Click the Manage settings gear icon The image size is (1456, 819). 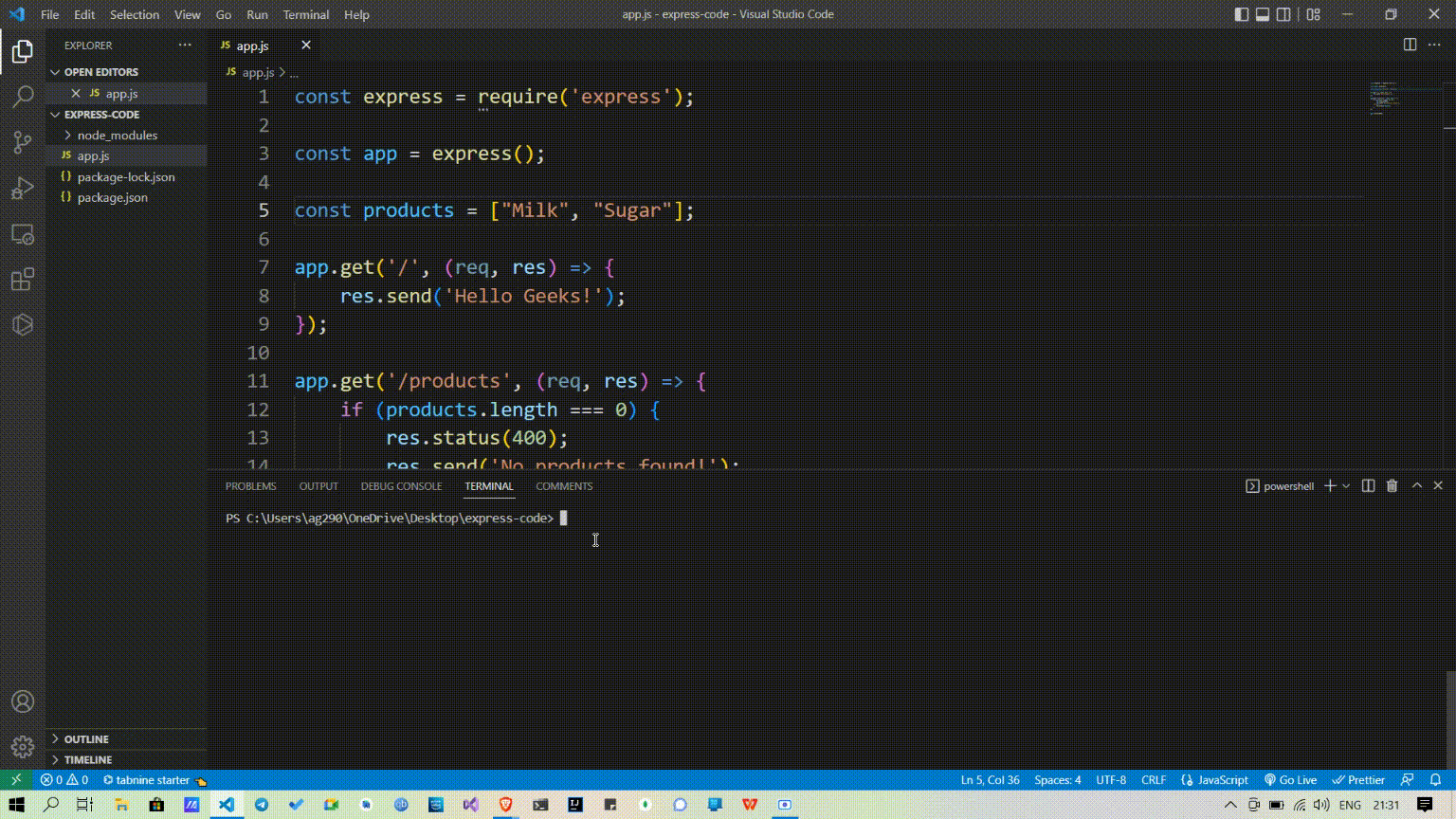pyautogui.click(x=23, y=747)
